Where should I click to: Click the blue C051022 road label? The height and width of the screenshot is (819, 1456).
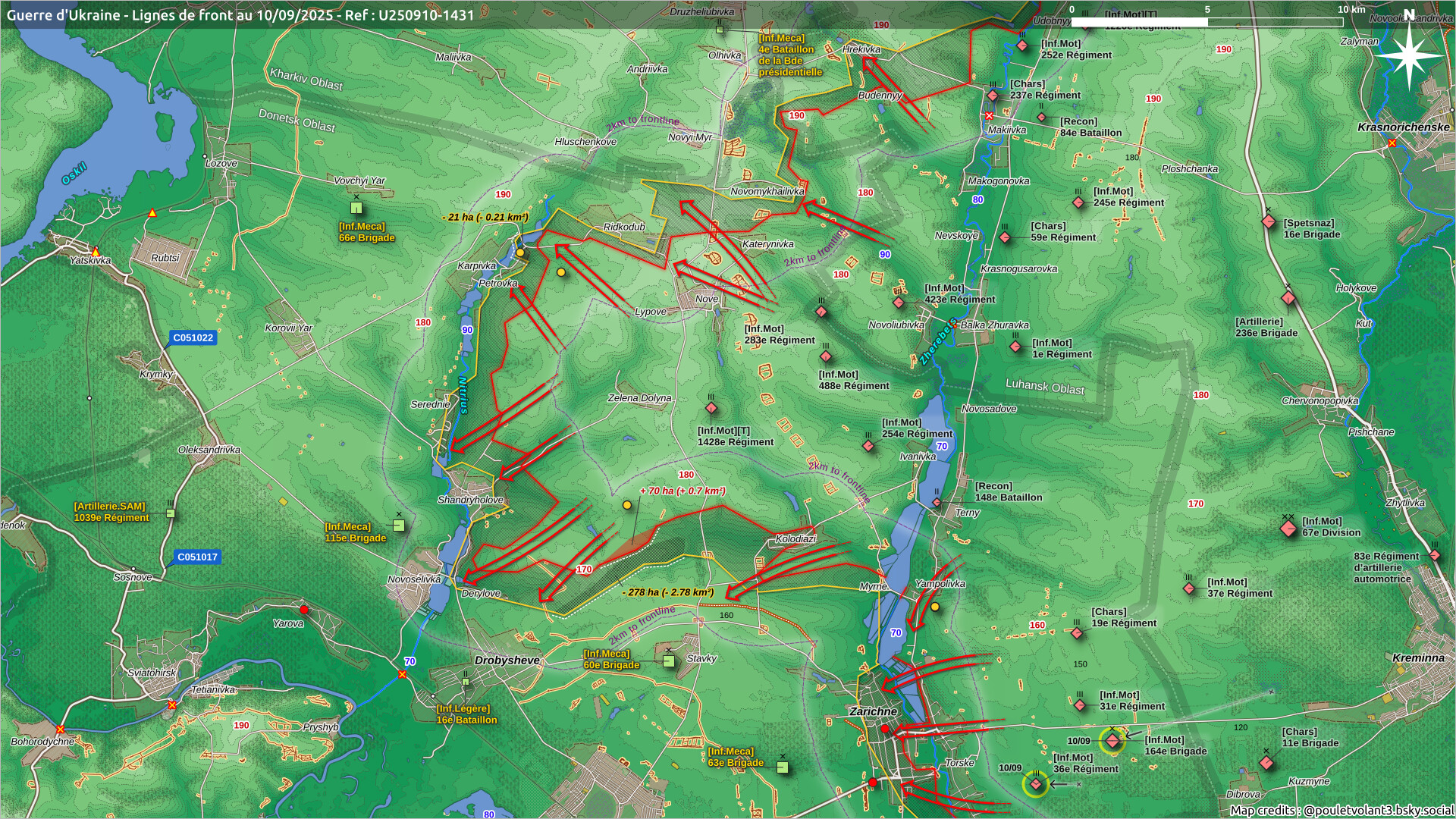pos(193,337)
